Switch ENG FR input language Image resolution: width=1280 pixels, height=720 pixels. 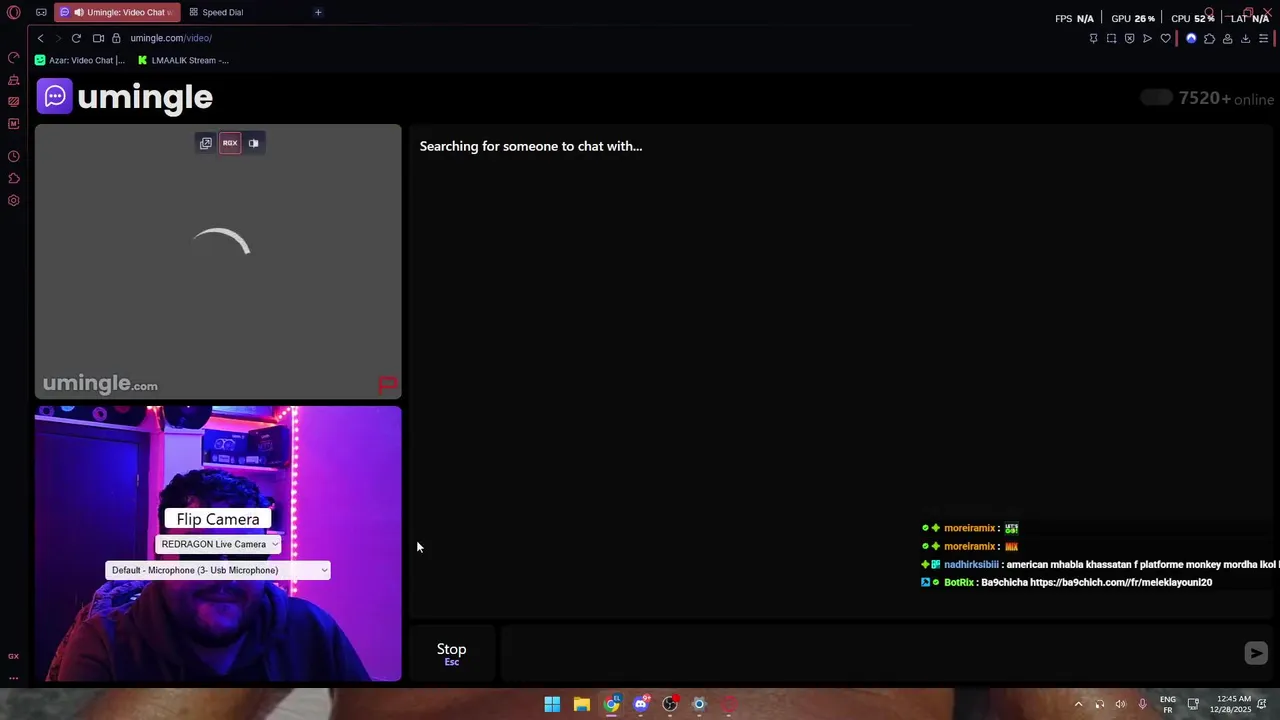tap(1167, 704)
